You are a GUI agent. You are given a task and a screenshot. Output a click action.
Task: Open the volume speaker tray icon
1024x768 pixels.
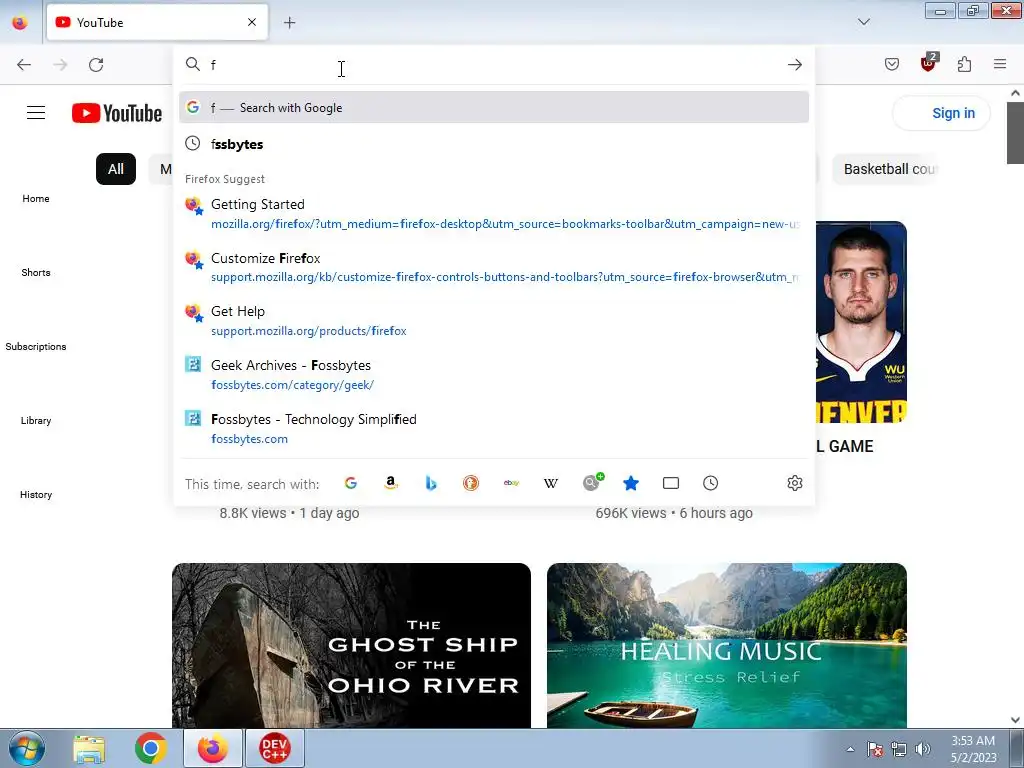pos(923,749)
